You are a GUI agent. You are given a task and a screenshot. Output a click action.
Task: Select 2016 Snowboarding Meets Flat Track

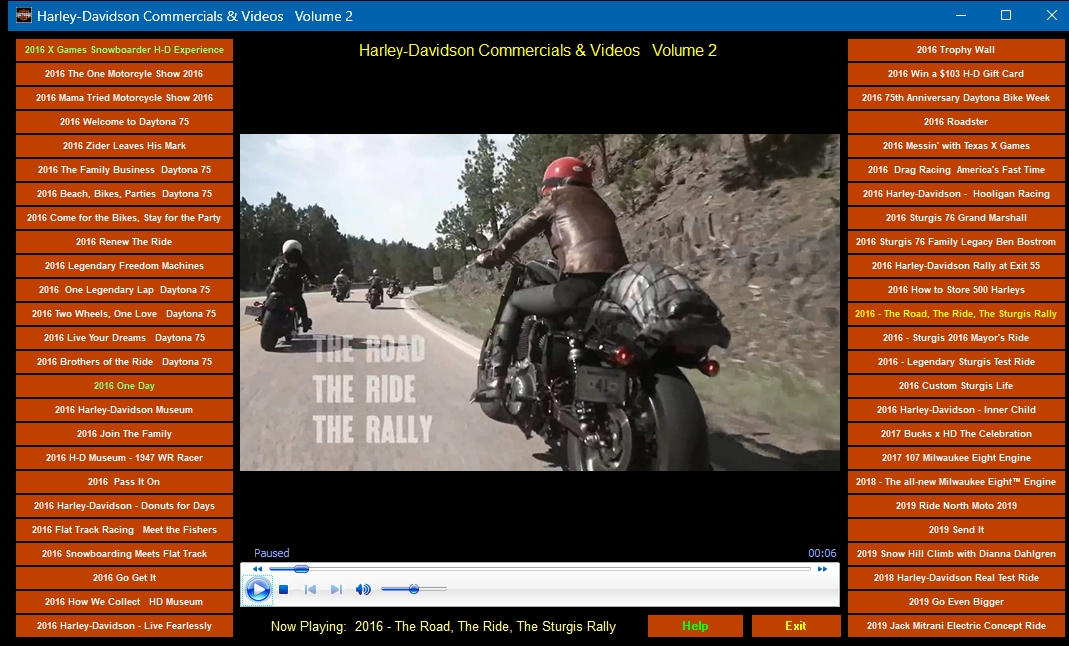tap(124, 553)
